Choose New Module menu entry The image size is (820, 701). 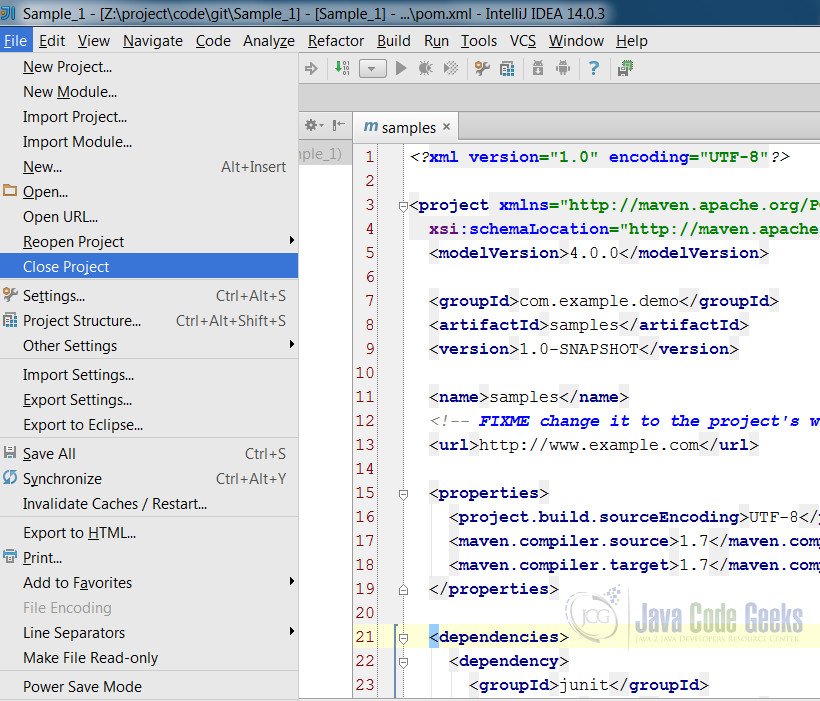tap(149, 92)
